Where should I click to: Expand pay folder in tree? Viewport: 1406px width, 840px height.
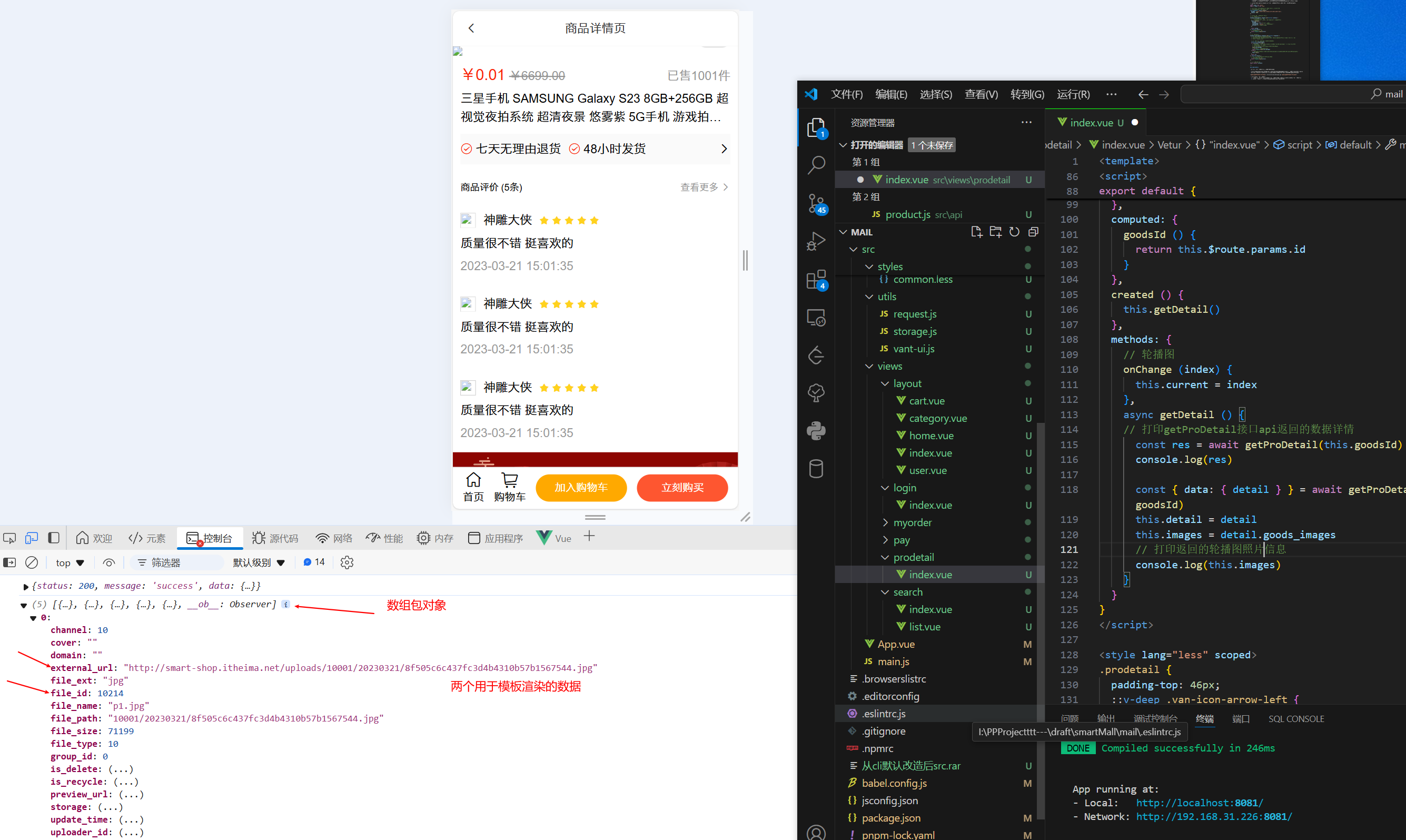[x=885, y=540]
